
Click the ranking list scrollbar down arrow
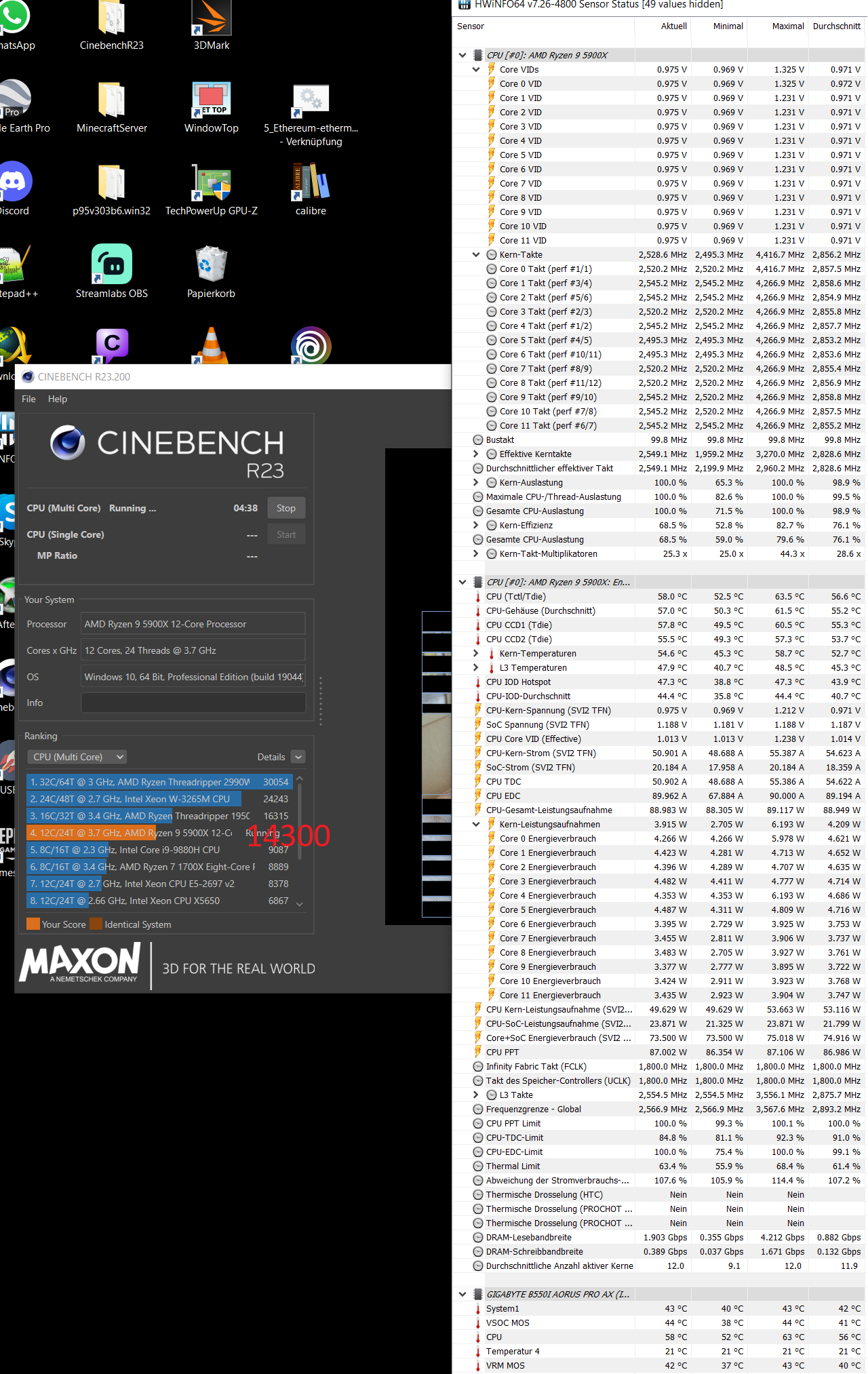300,904
